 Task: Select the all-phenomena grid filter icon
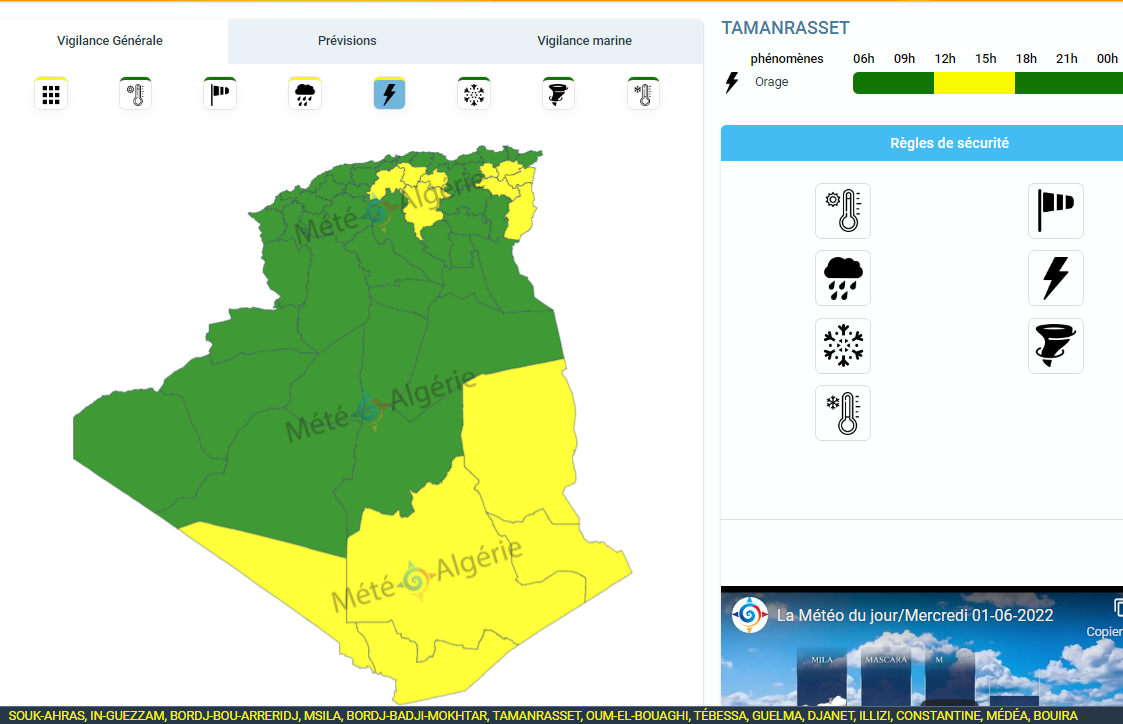pos(51,94)
